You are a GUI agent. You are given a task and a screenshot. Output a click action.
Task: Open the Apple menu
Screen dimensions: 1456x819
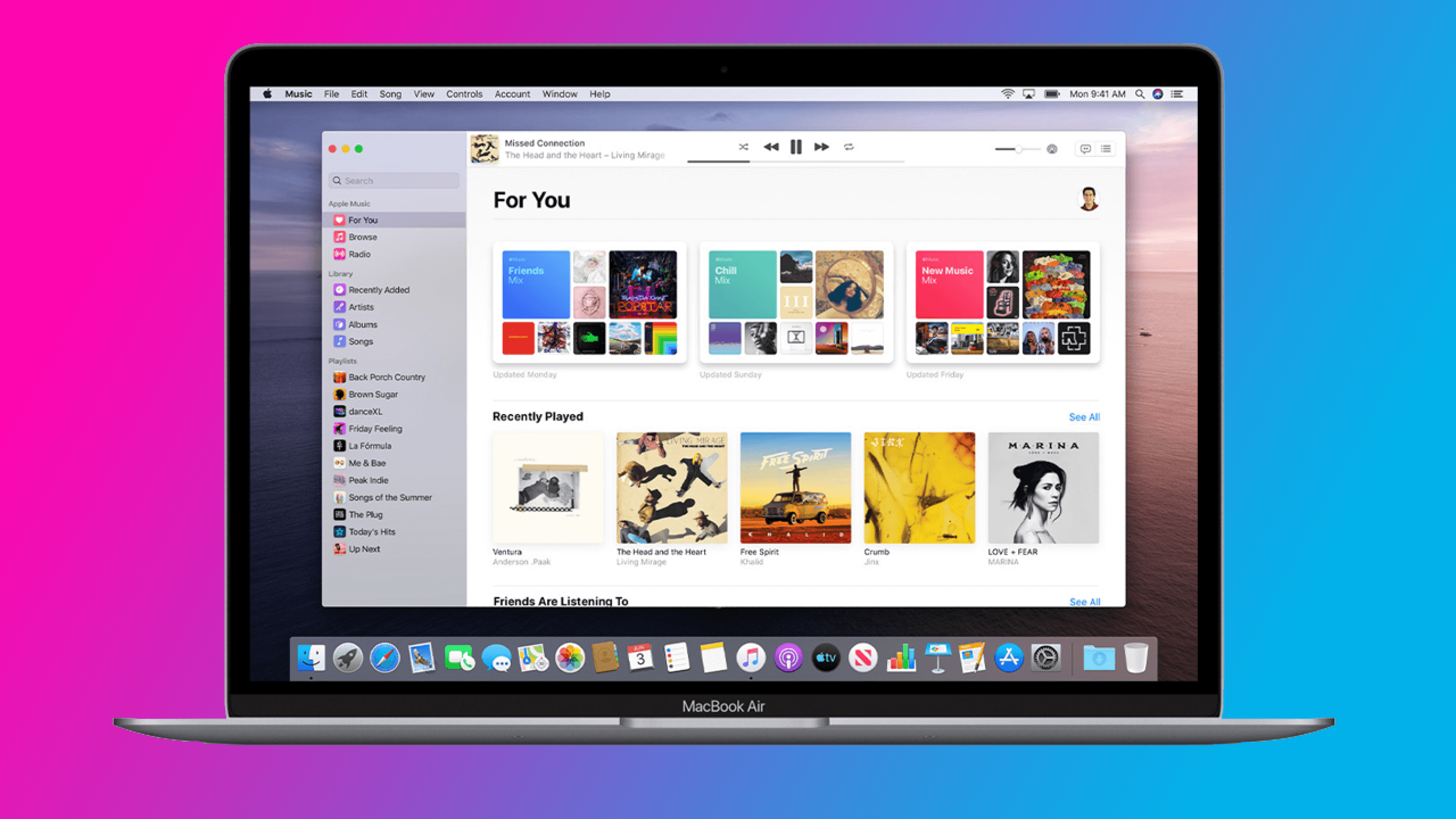pos(267,94)
